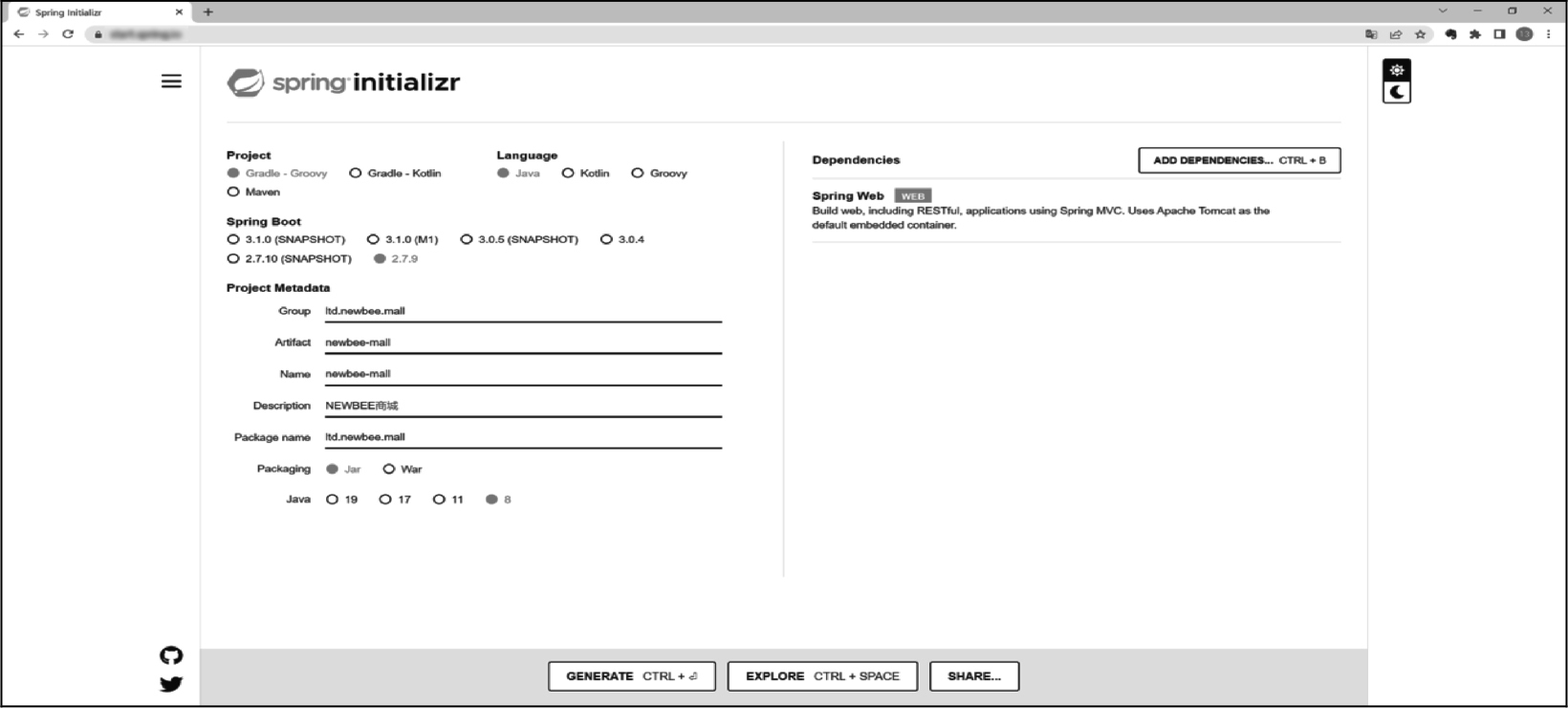
Task: Toggle the browser side panel icon
Action: (x=1499, y=34)
